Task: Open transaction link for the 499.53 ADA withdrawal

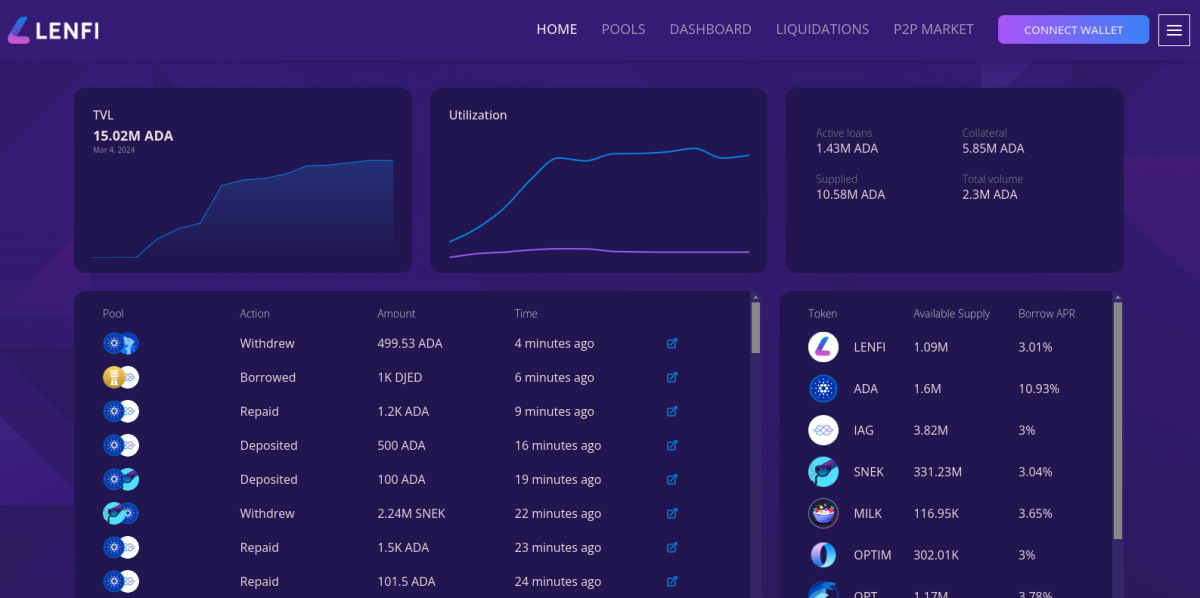Action: (671, 343)
